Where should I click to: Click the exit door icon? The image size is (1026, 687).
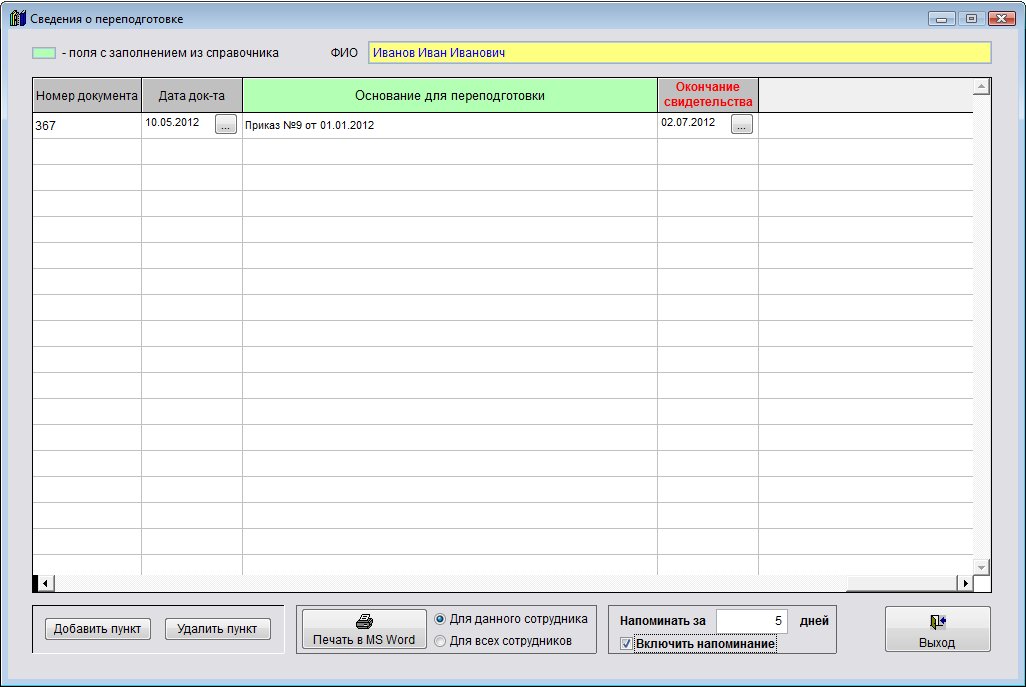[x=937, y=622]
